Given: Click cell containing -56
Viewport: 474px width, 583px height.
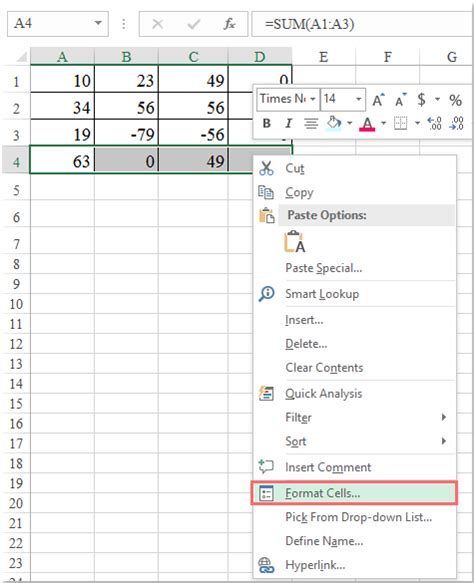Looking at the screenshot, I should tap(193, 133).
